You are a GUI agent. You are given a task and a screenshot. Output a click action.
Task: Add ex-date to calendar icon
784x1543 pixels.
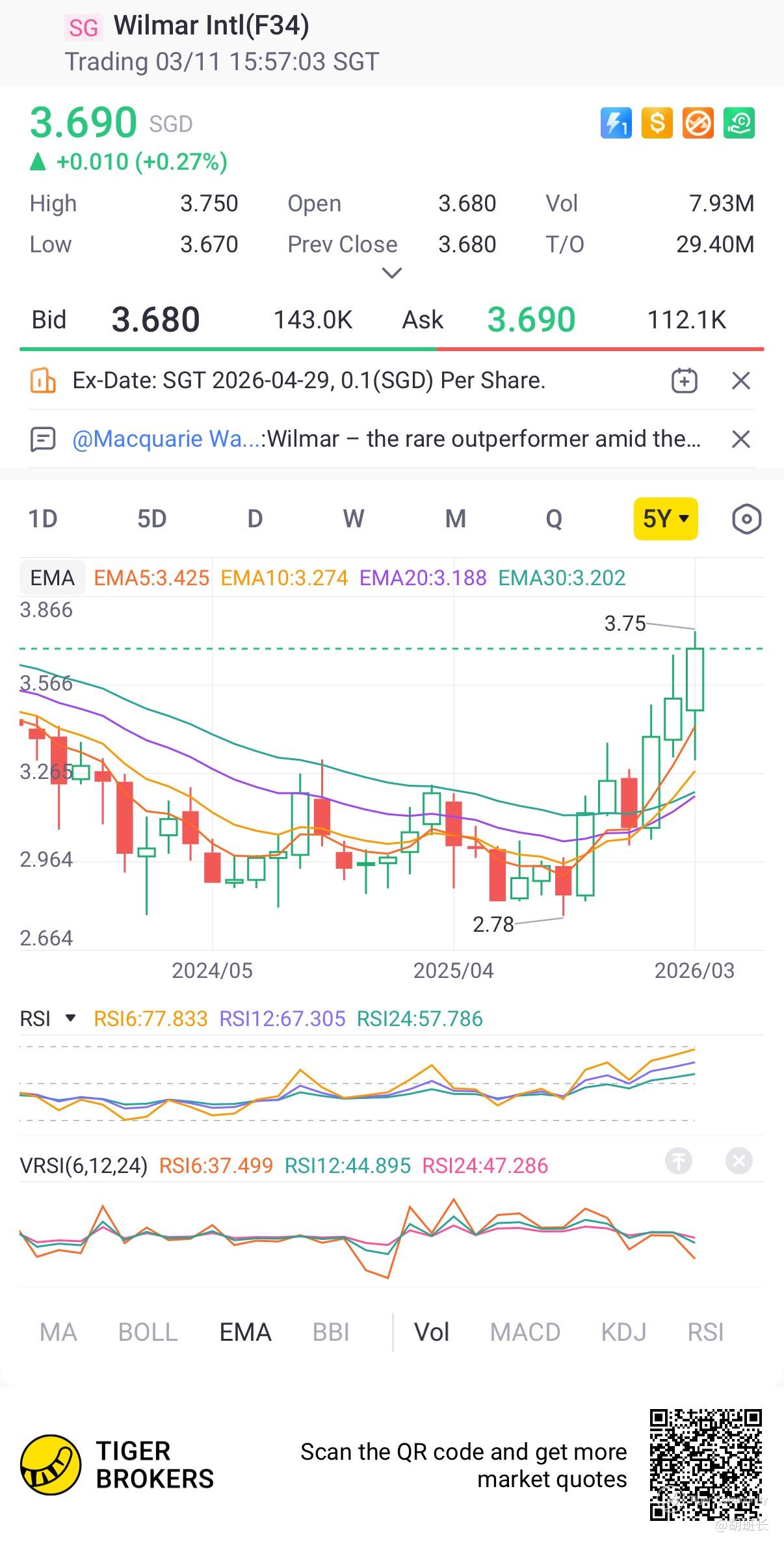pyautogui.click(x=684, y=380)
